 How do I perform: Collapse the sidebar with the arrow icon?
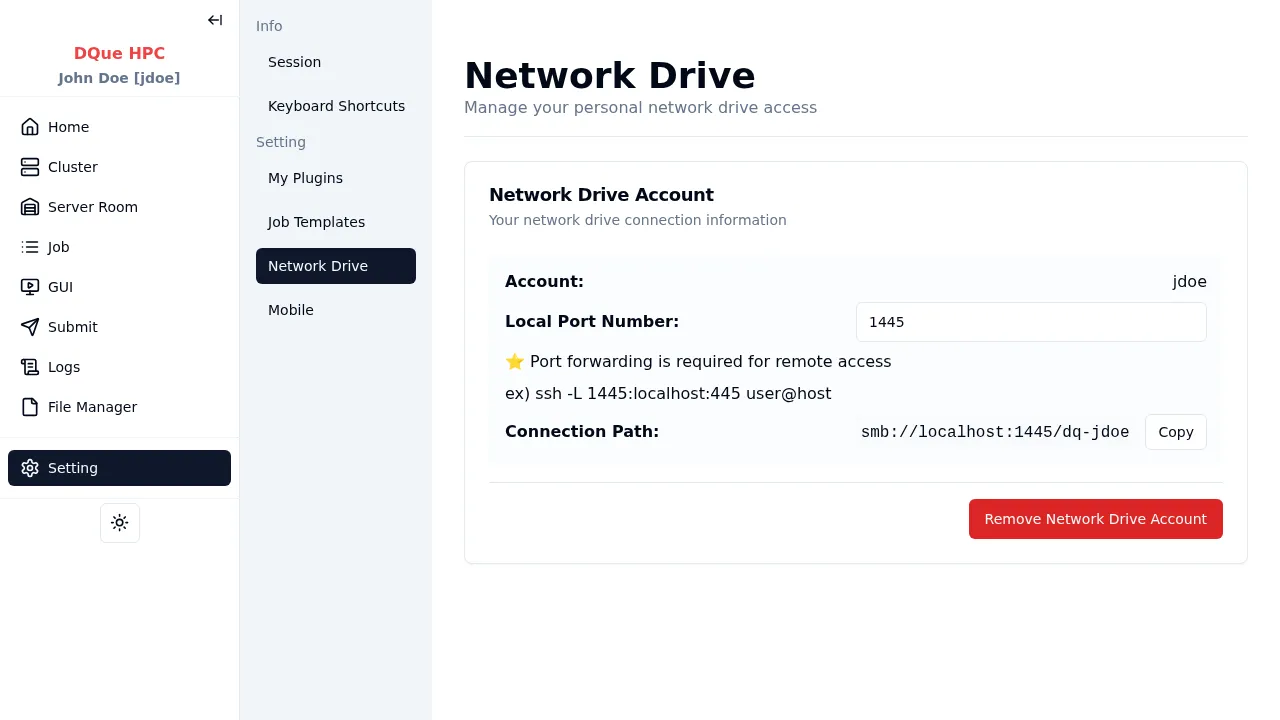click(215, 20)
